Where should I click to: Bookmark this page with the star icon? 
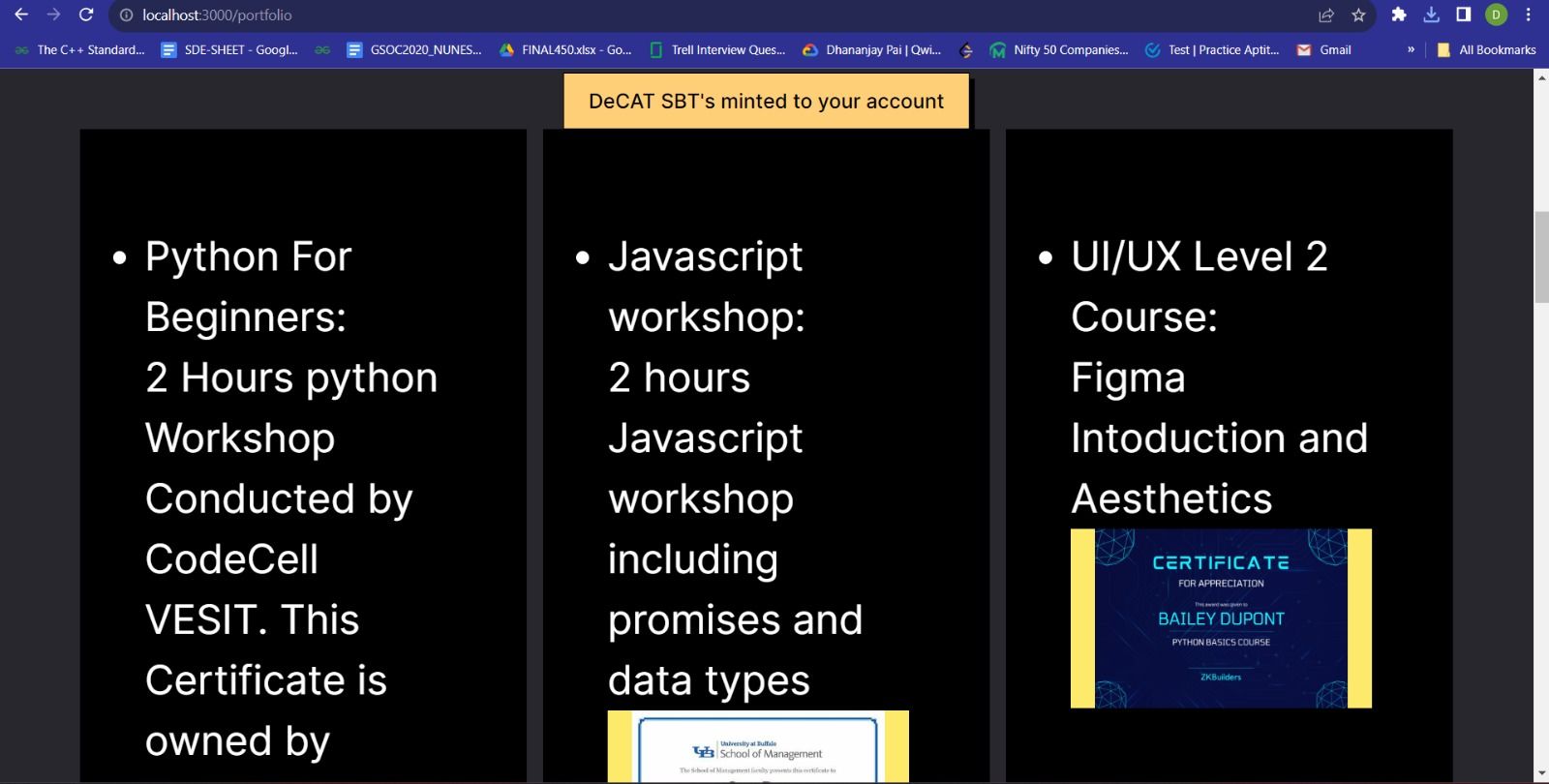[x=1358, y=15]
